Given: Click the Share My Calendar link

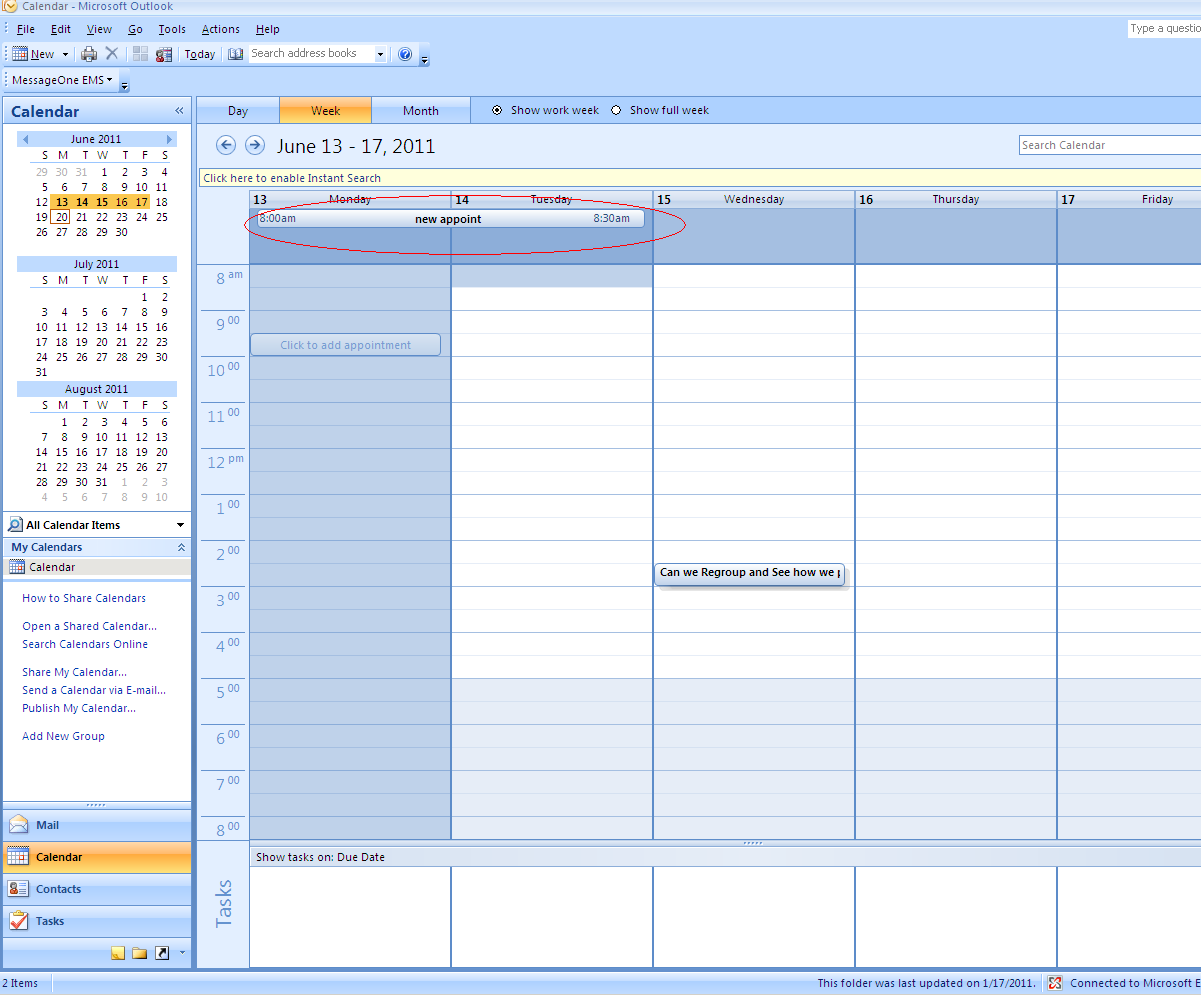Looking at the screenshot, I should pos(75,672).
